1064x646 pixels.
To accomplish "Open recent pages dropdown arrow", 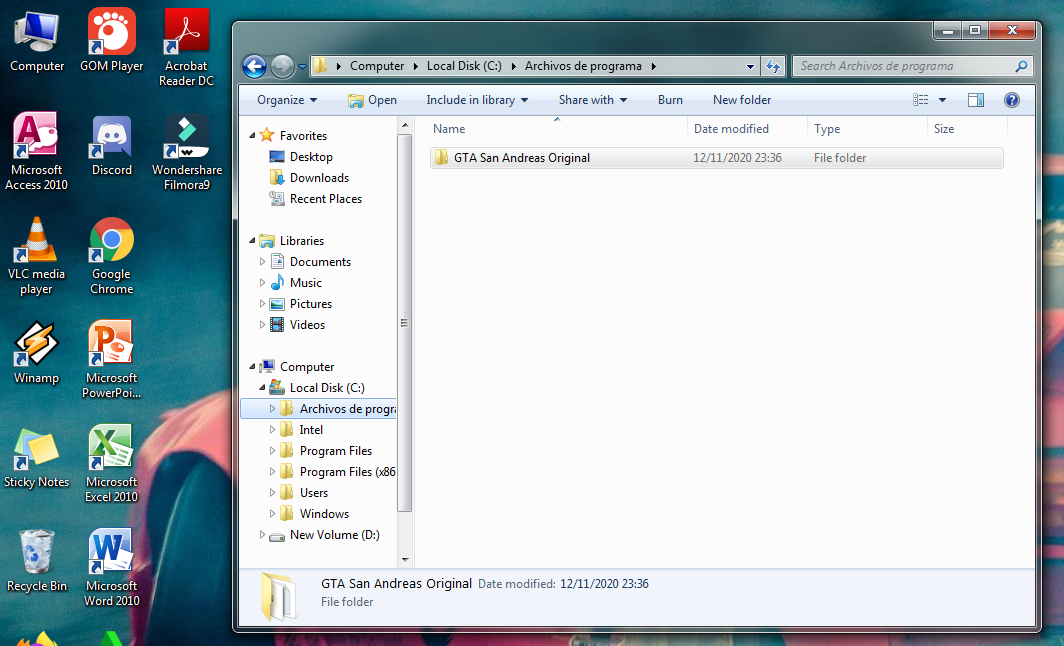I will (x=302, y=67).
